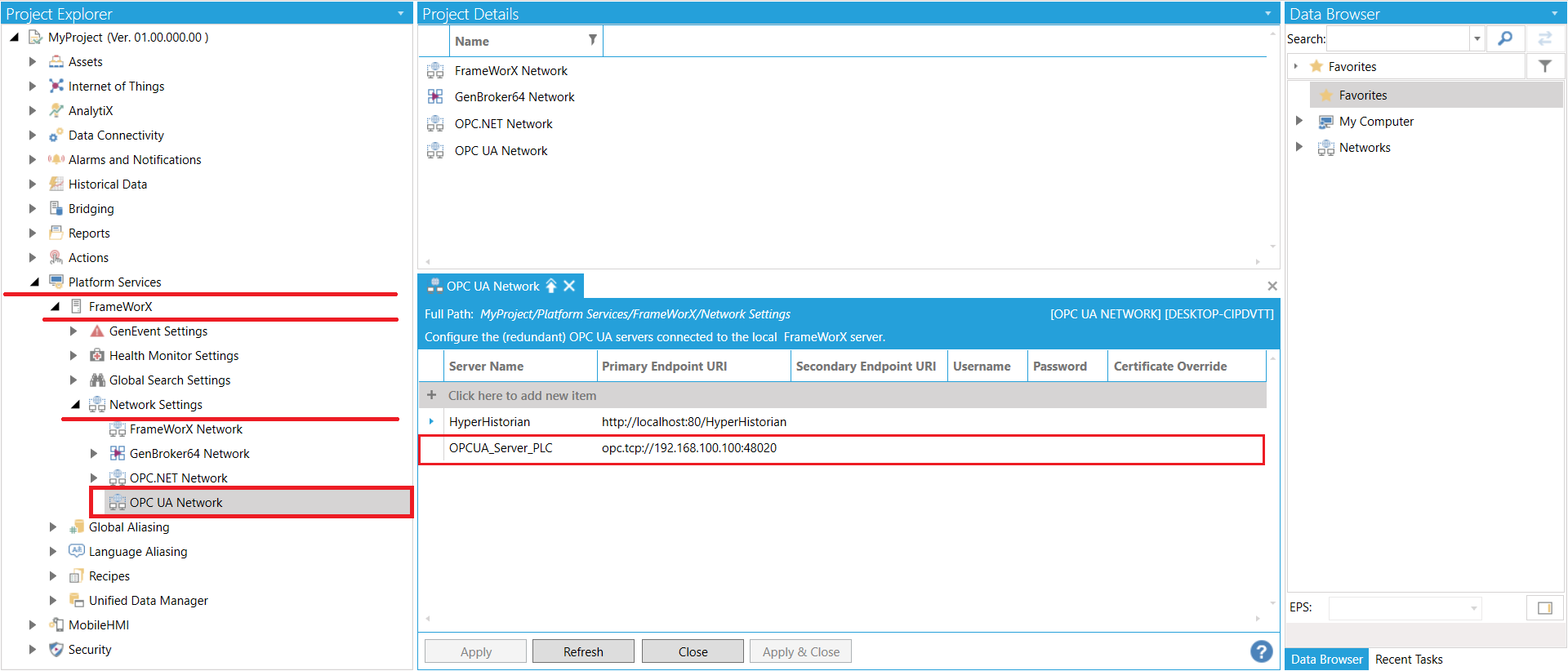The image size is (1568, 671).
Task: Expand the HyperHistorian row arrow
Action: [431, 422]
